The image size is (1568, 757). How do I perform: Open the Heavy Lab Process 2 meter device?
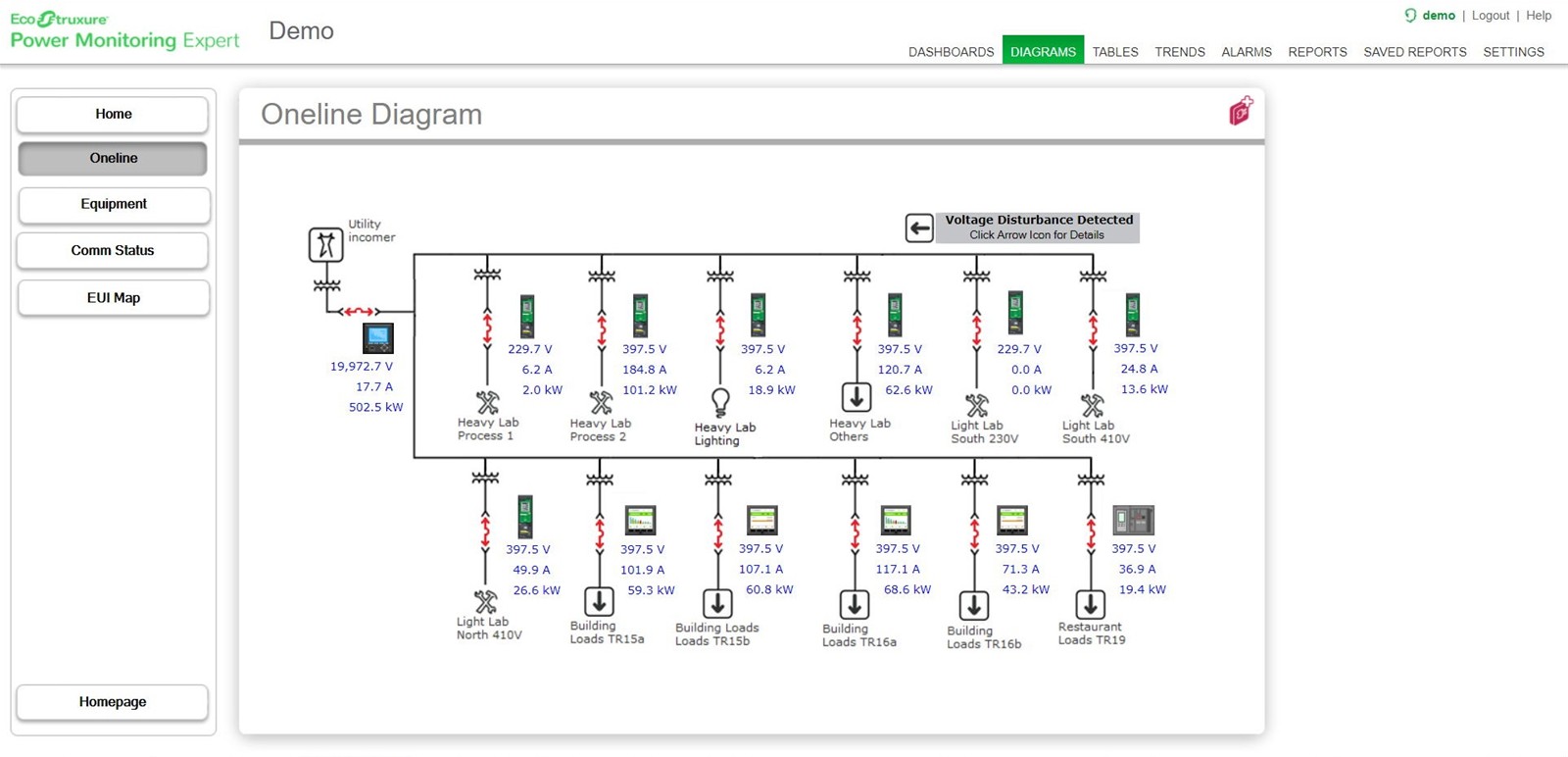(640, 315)
